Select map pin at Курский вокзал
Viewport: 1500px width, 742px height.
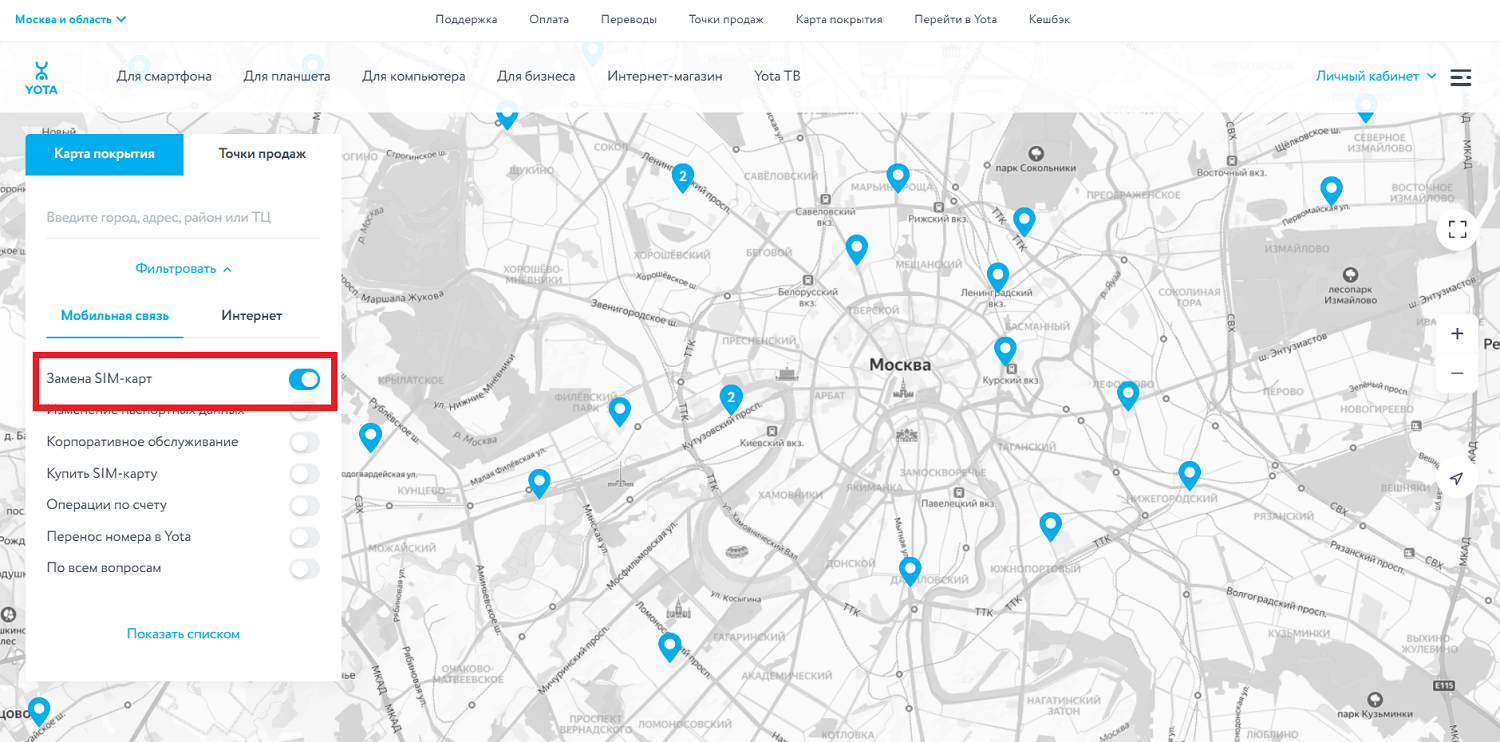[x=1005, y=351]
